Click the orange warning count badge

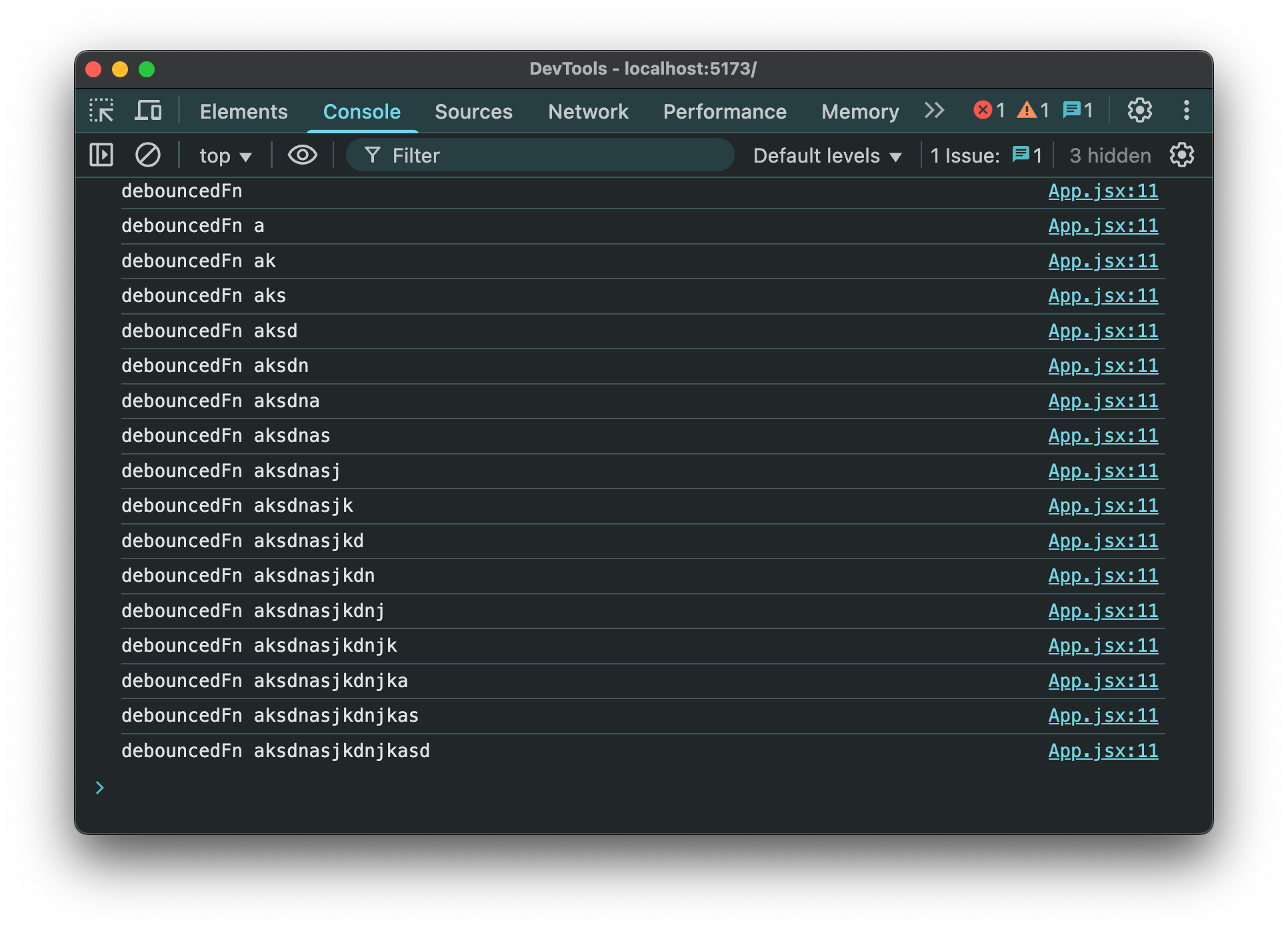pos(1033,111)
